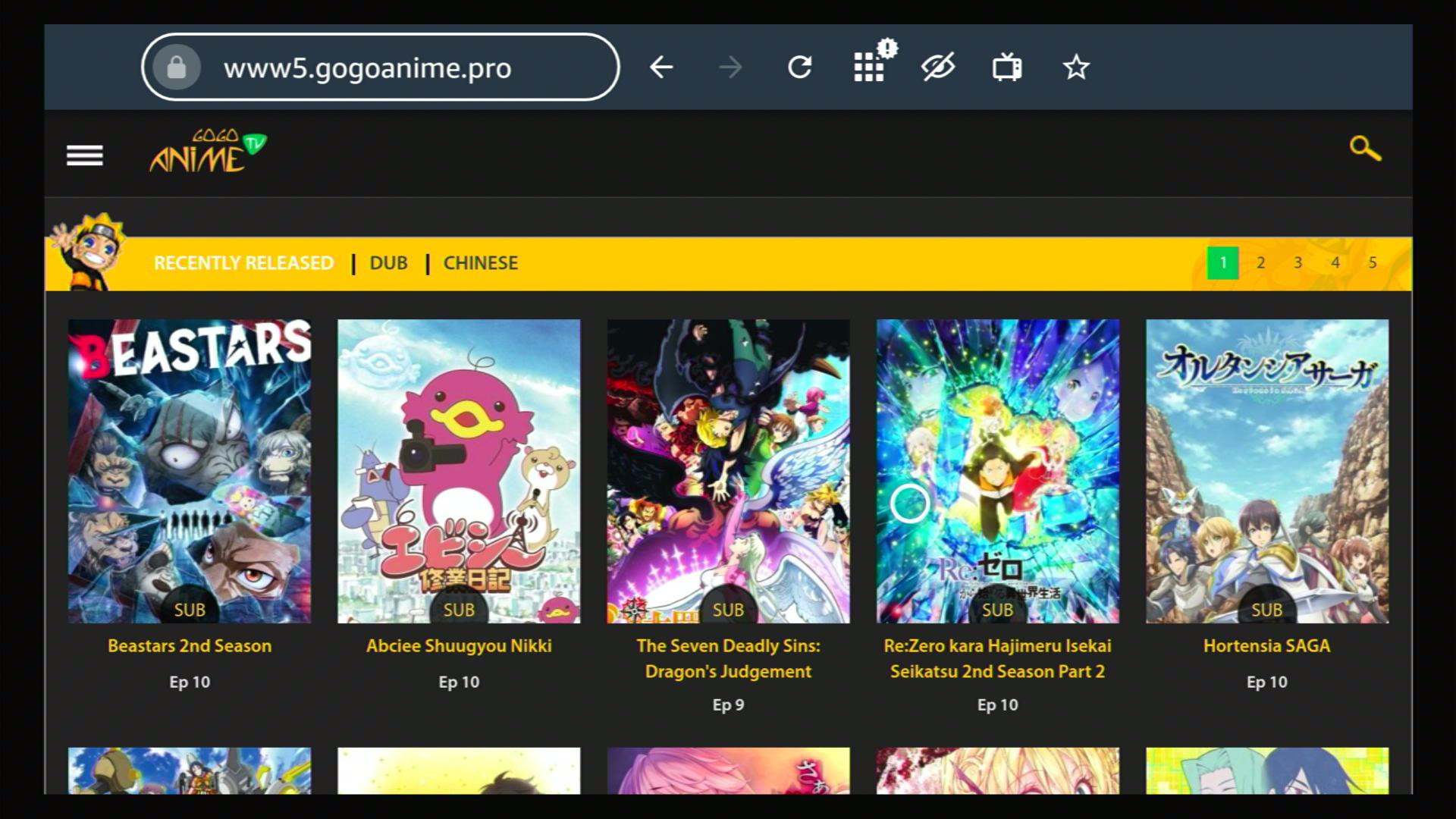Open the Re:Zero poster thumbnail
This screenshot has height=819, width=1456.
998,471
